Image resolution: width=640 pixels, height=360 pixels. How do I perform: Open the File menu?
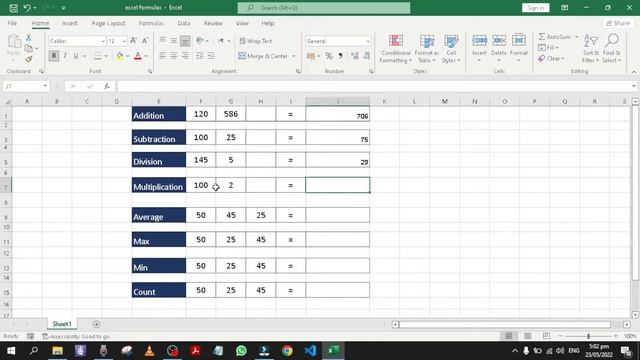(x=12, y=23)
